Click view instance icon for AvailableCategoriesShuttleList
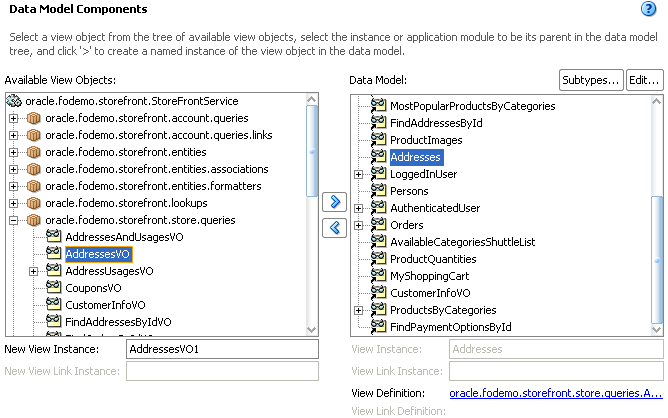668x418 pixels. 378,242
